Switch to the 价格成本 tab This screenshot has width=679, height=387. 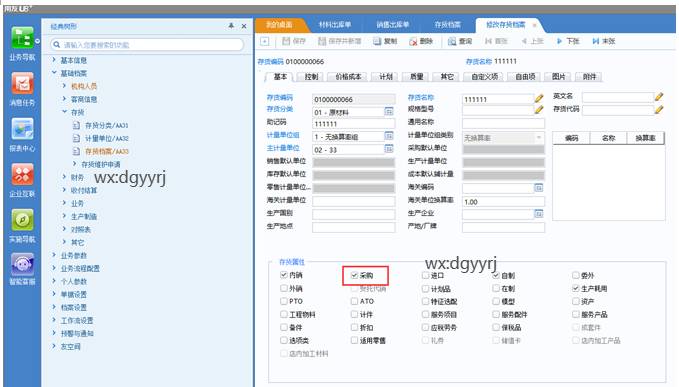pyautogui.click(x=348, y=77)
